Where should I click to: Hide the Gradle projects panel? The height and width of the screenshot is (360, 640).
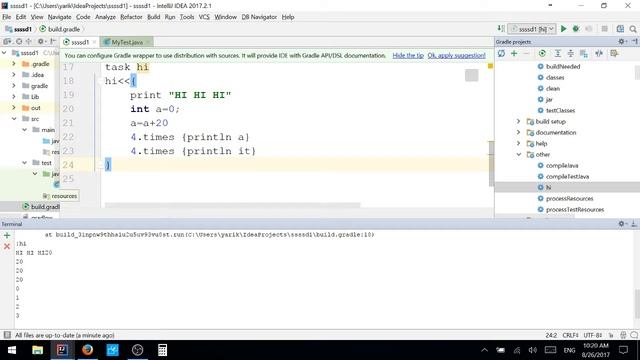click(x=634, y=42)
